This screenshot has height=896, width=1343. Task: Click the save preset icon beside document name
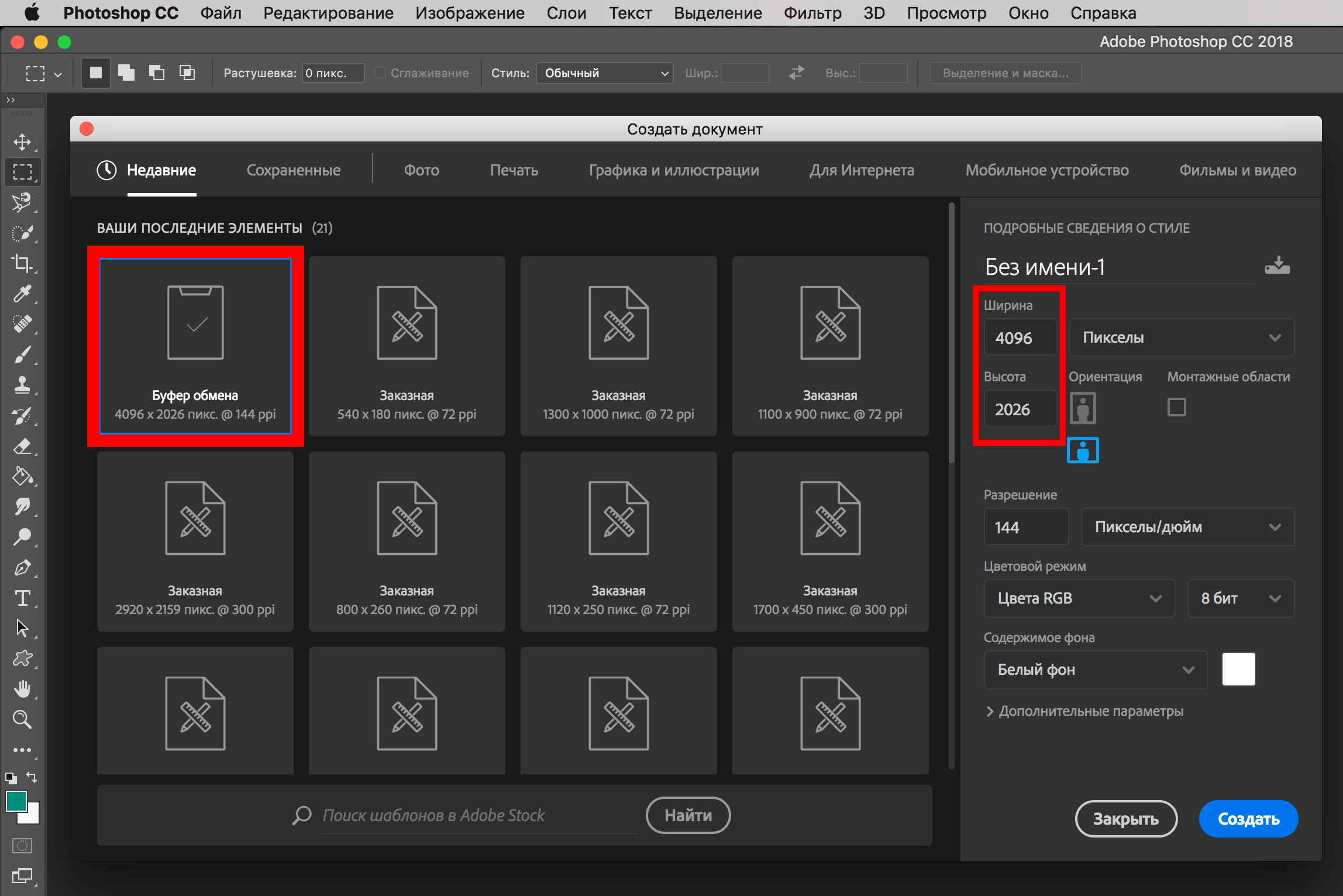(x=1277, y=266)
